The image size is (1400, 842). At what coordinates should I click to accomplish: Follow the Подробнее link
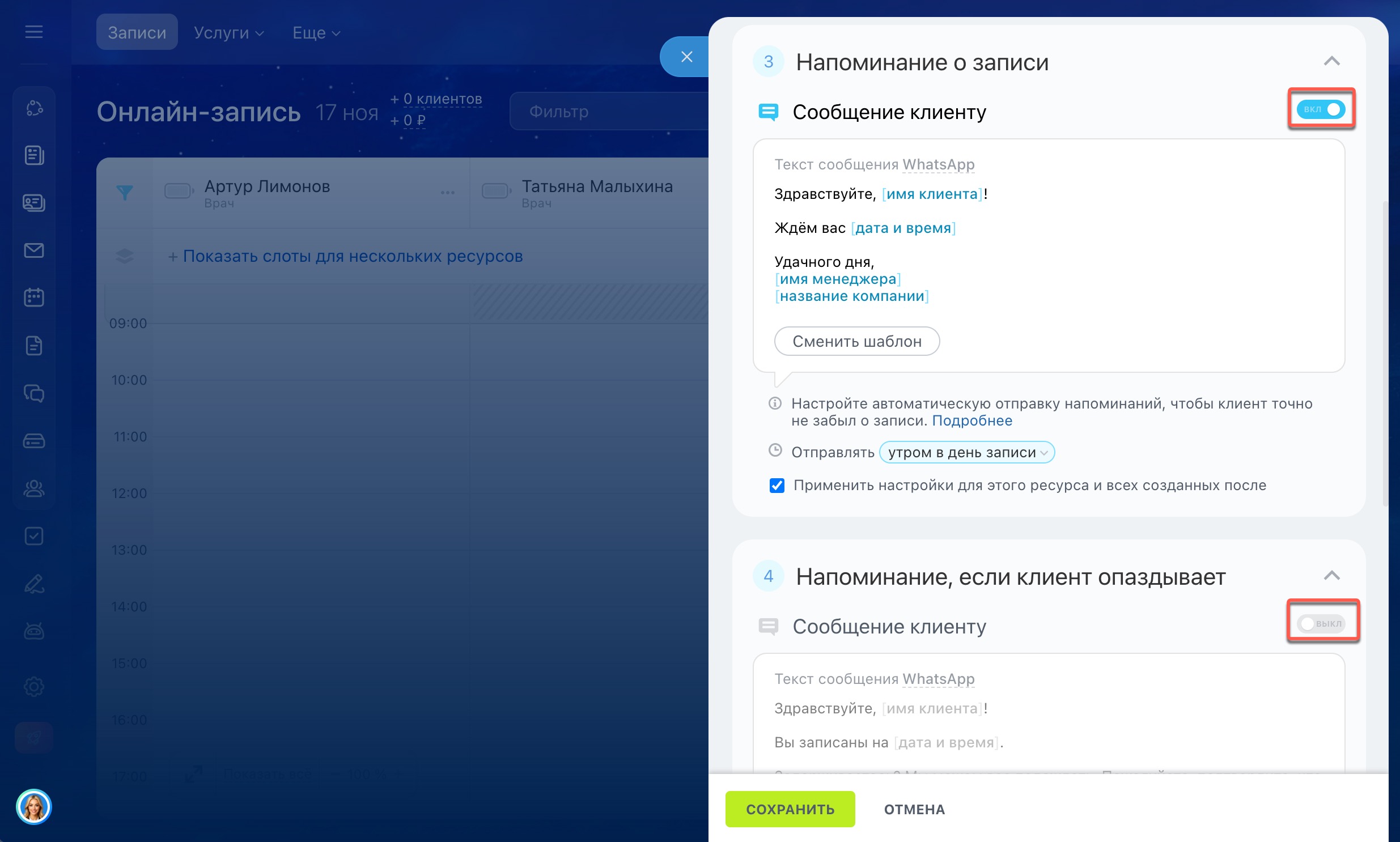pyautogui.click(x=971, y=420)
